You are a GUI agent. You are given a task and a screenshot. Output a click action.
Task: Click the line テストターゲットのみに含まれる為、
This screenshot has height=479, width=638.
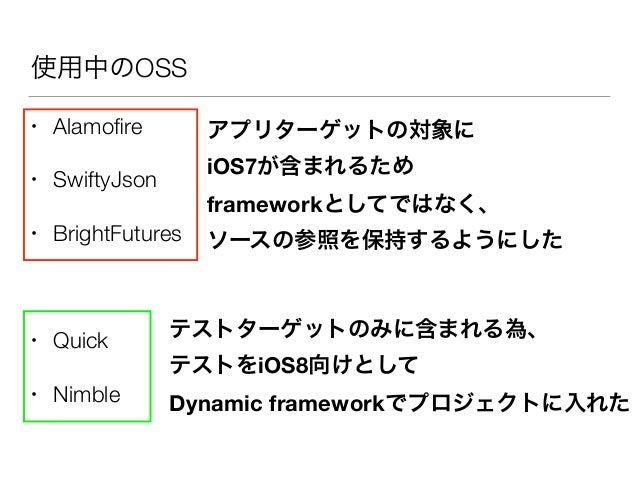point(353,328)
